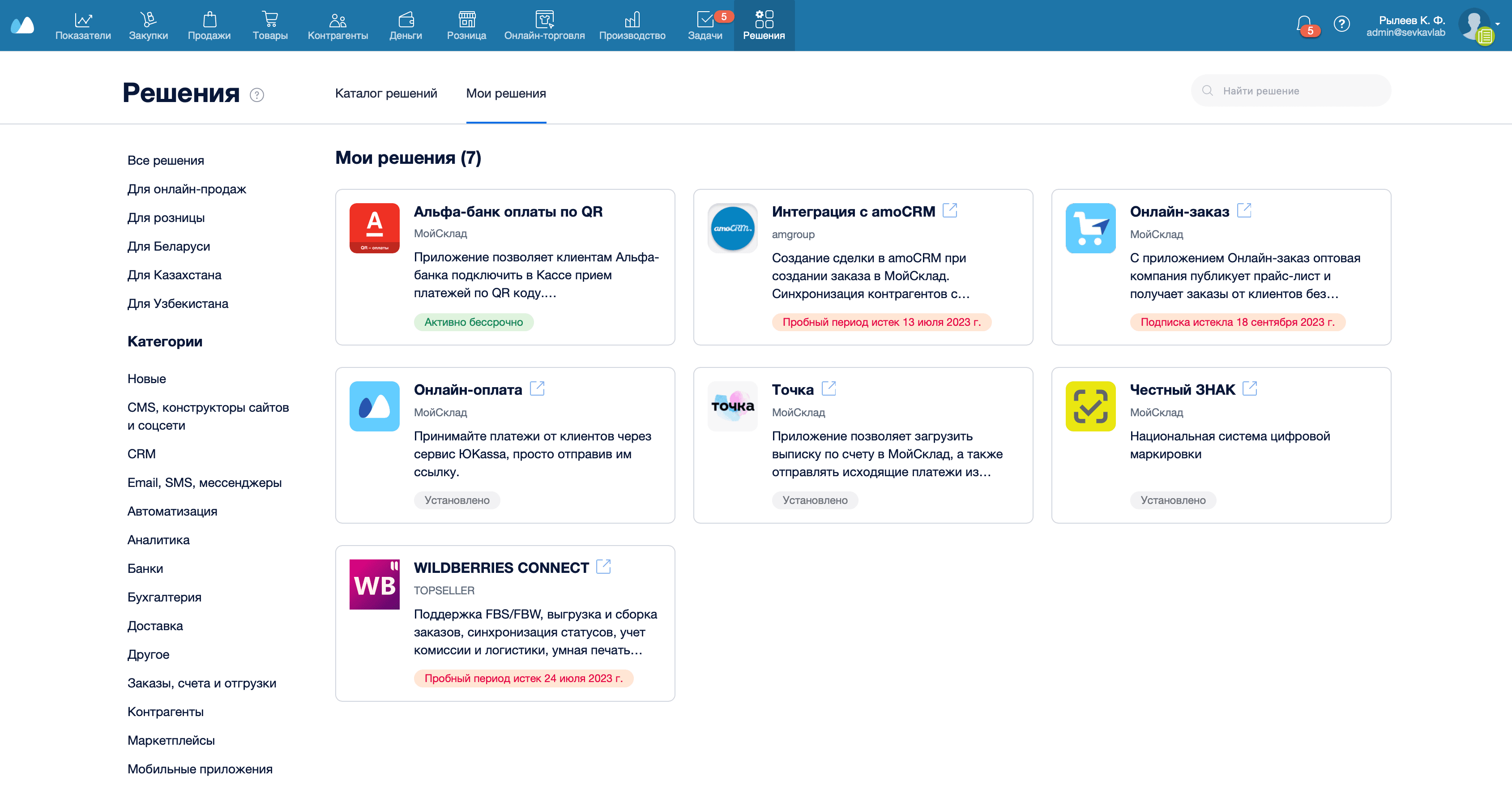Open Производство menu item

pyautogui.click(x=632, y=26)
